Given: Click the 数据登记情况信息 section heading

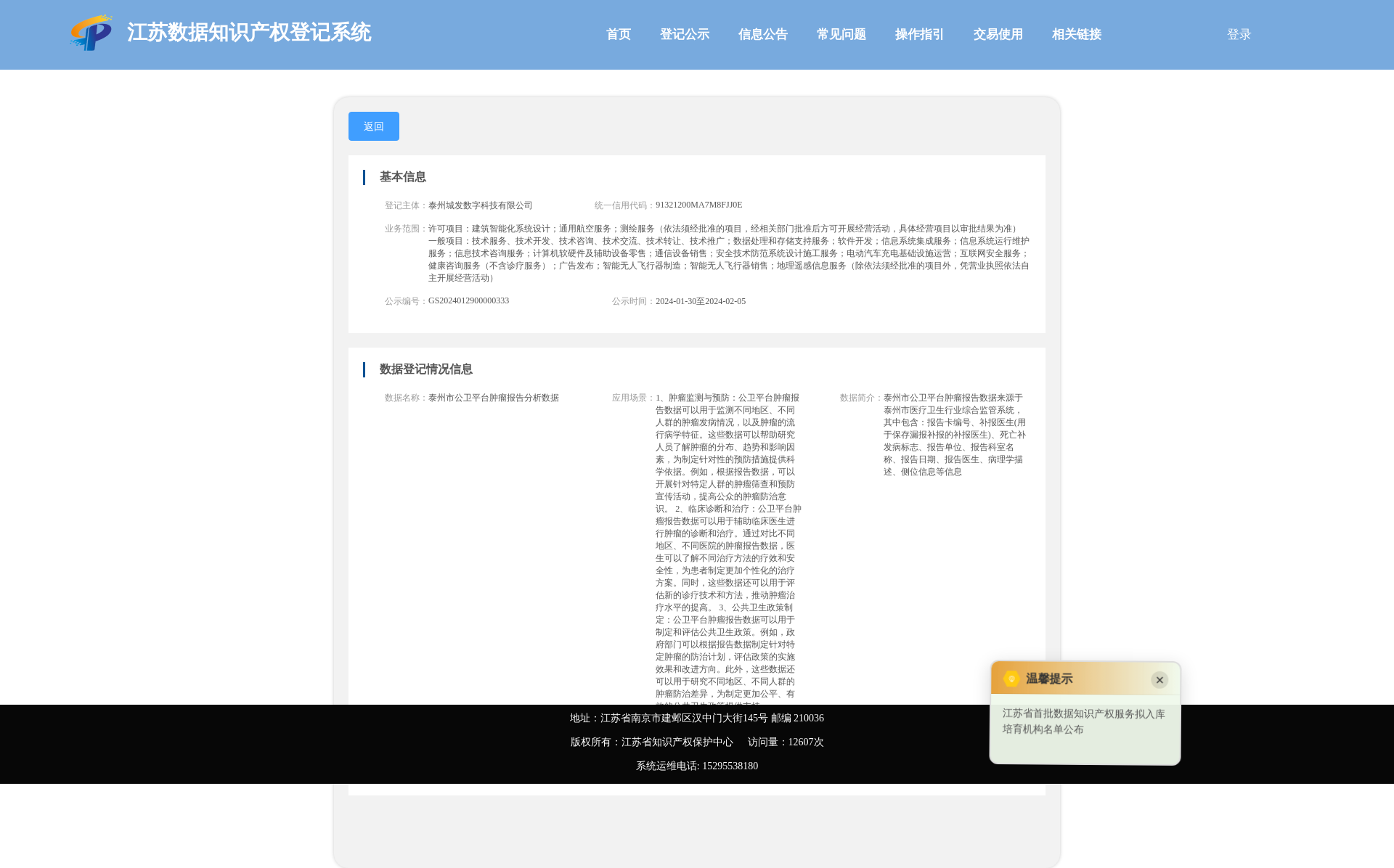Looking at the screenshot, I should pyautogui.click(x=426, y=369).
